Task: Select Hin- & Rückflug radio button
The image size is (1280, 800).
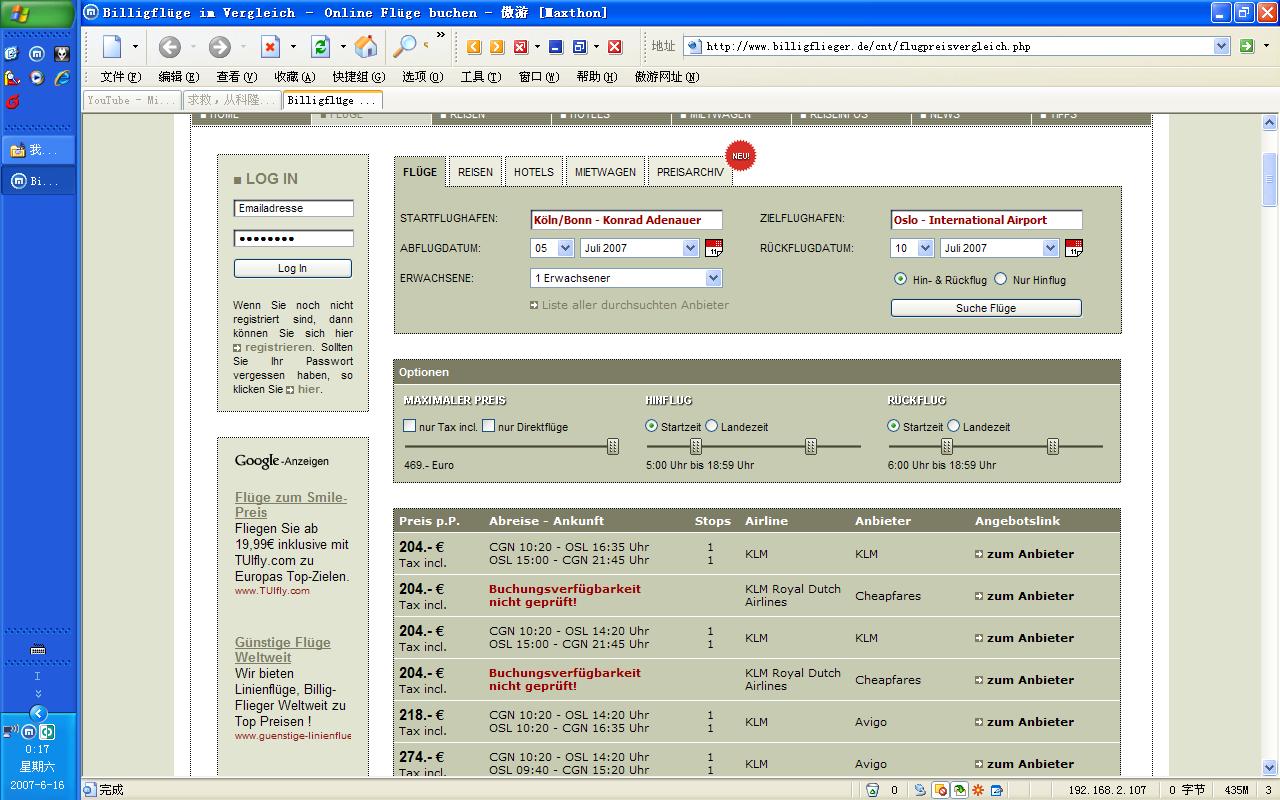Action: point(900,279)
